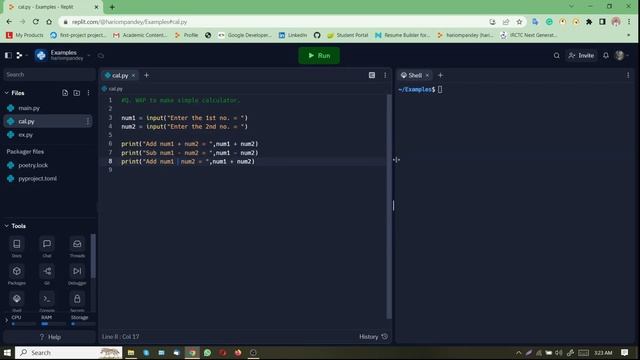Open Files section options menu

pos(89,93)
